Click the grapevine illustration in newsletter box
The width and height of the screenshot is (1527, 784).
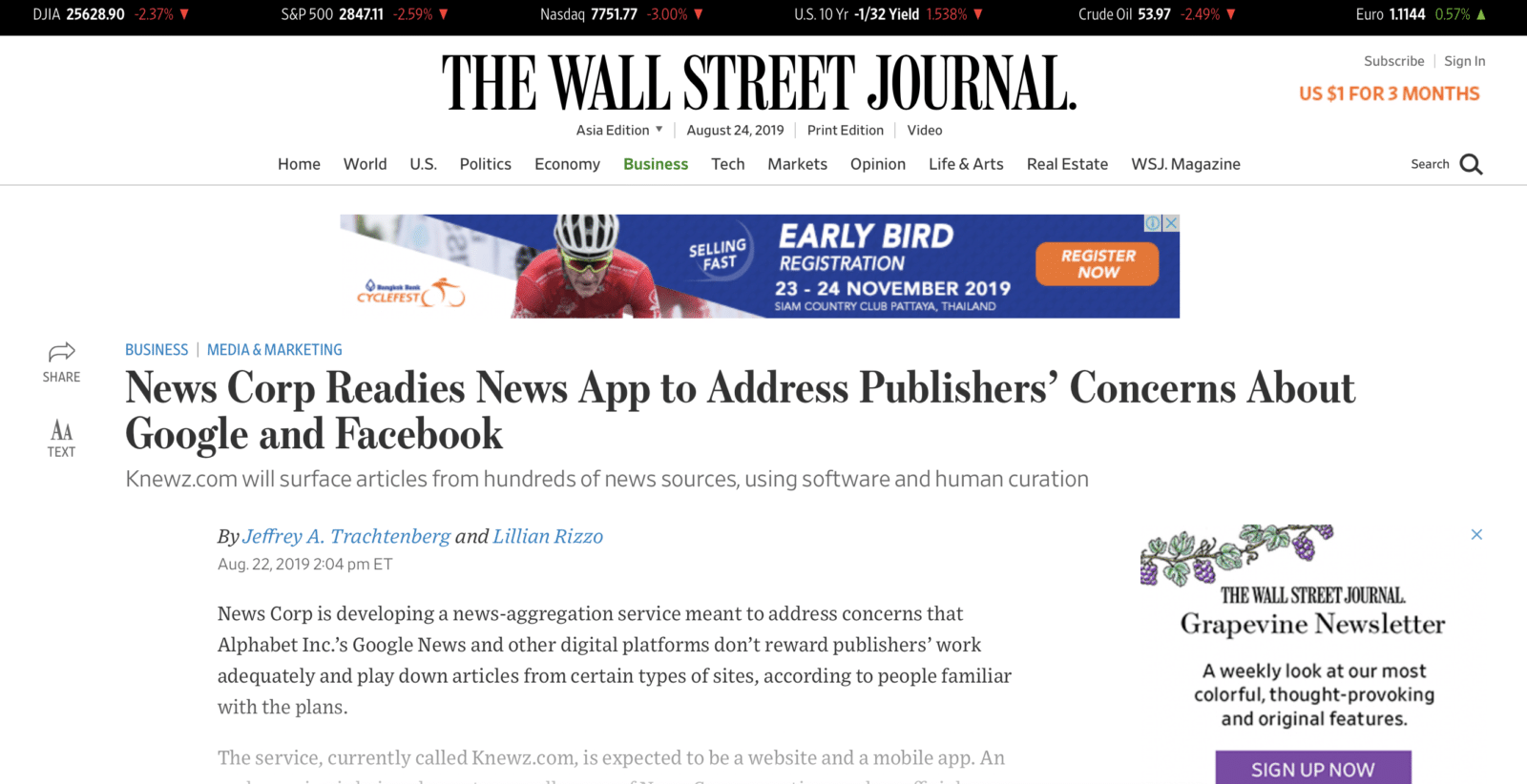coord(1236,553)
